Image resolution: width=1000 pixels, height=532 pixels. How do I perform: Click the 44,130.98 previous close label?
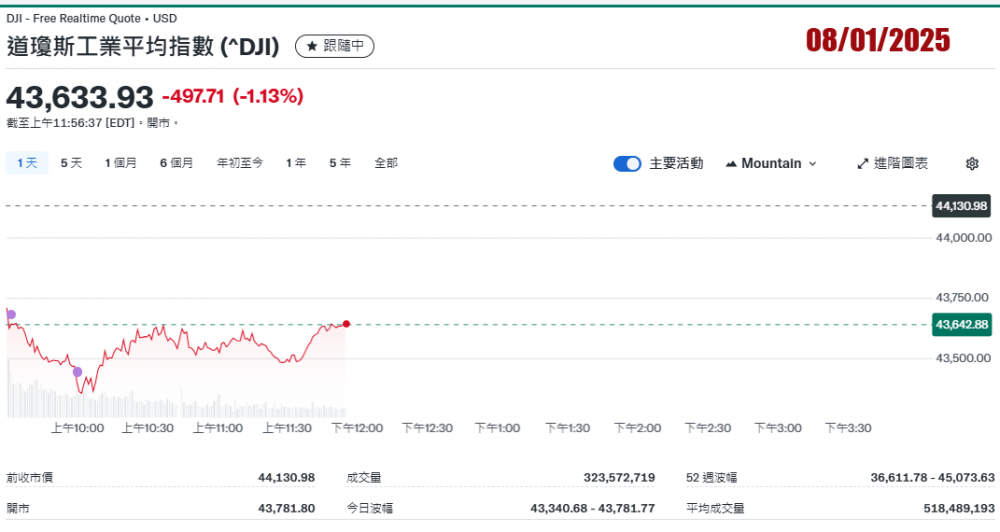[x=961, y=206]
